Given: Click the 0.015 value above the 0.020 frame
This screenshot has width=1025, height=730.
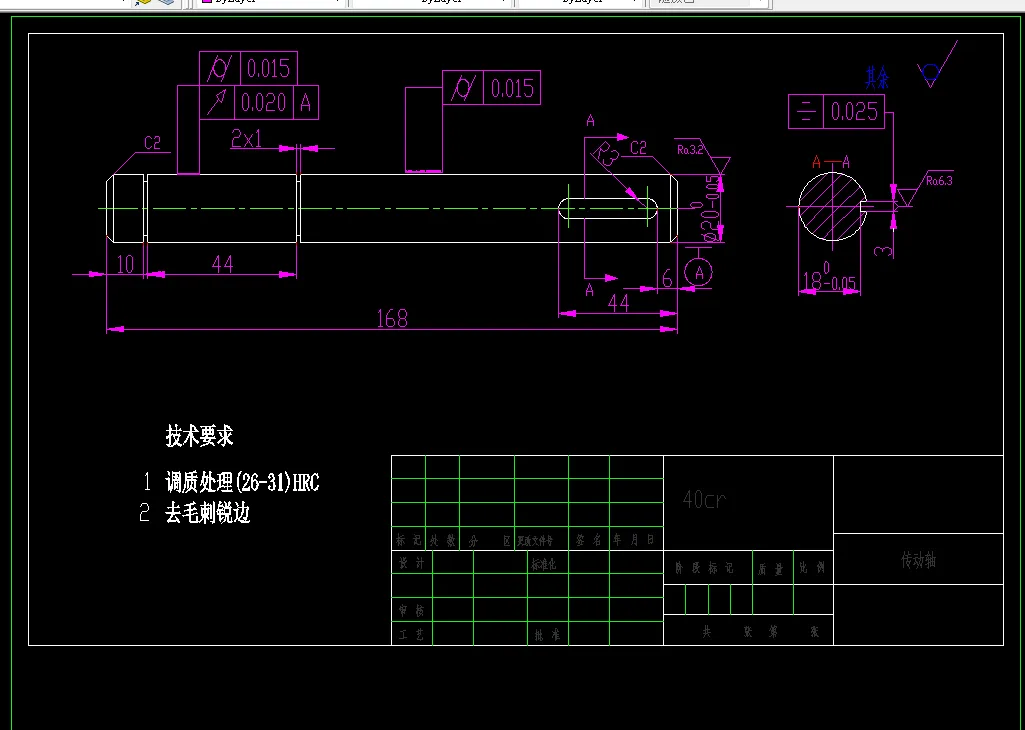Looking at the screenshot, I should tap(269, 69).
